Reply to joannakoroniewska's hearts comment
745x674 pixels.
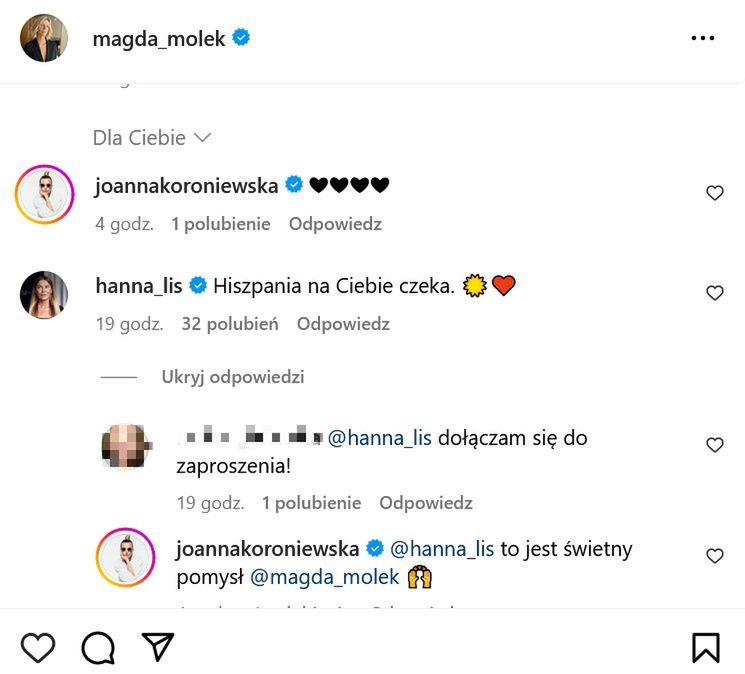point(335,224)
